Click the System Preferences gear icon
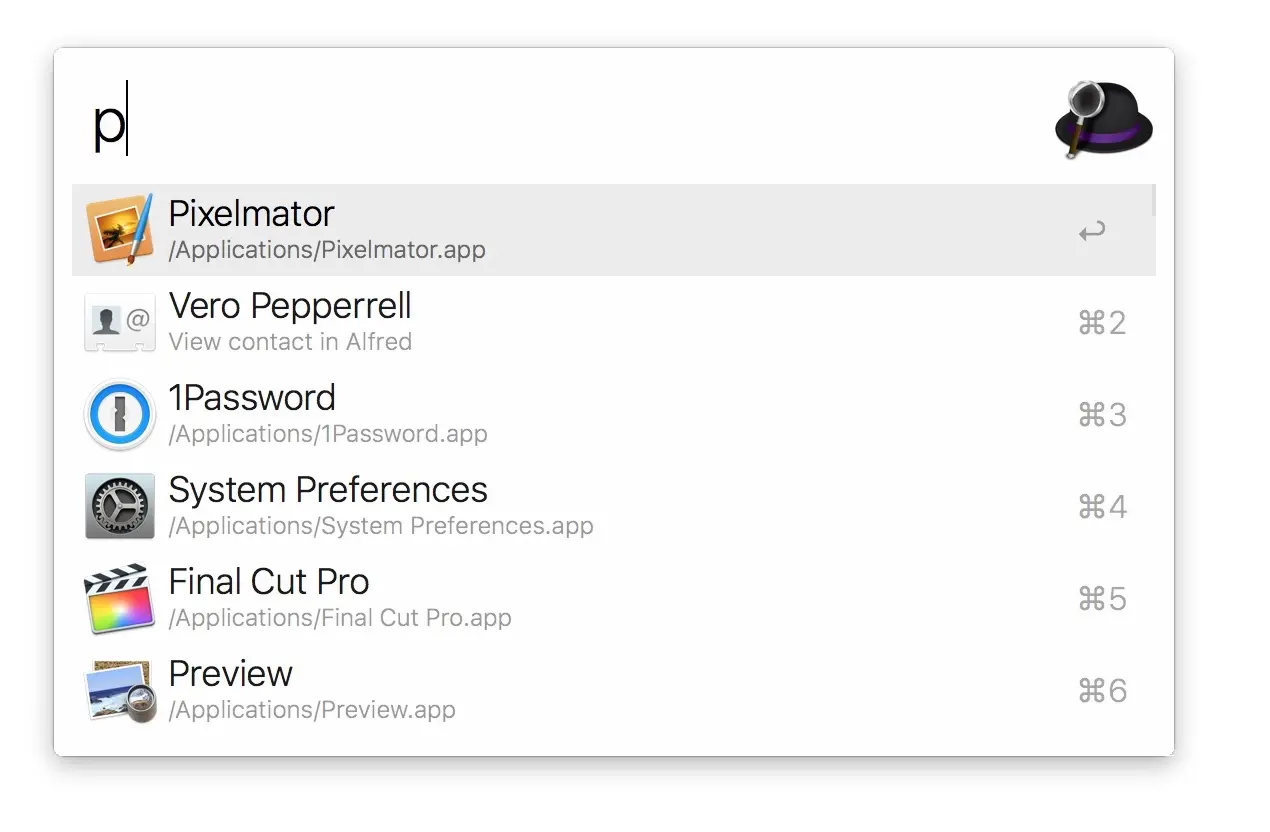Viewport: 1270px width, 832px height. click(119, 506)
